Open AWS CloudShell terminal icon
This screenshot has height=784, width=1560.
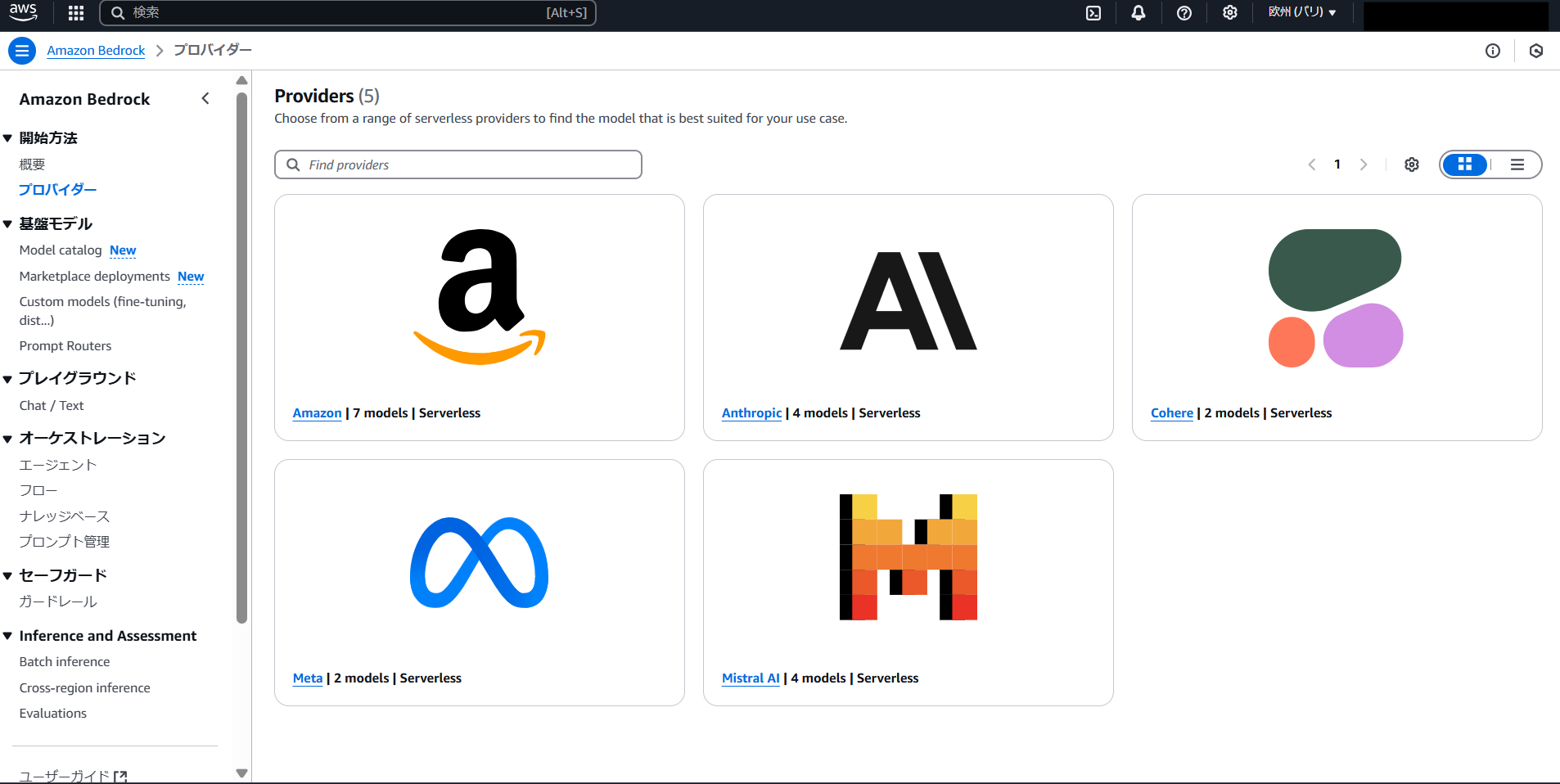(1093, 13)
